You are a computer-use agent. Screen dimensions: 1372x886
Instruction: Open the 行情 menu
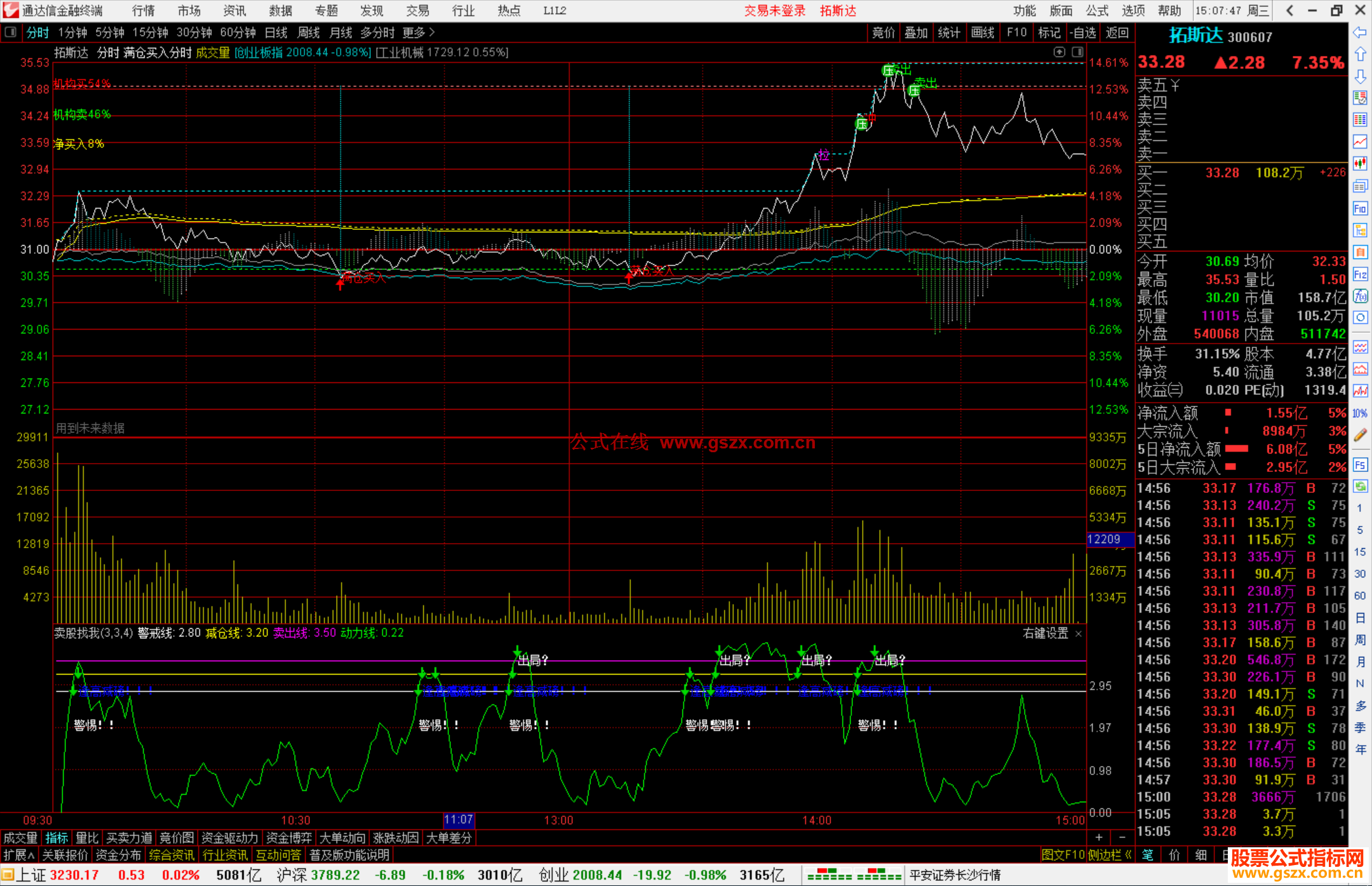(143, 10)
